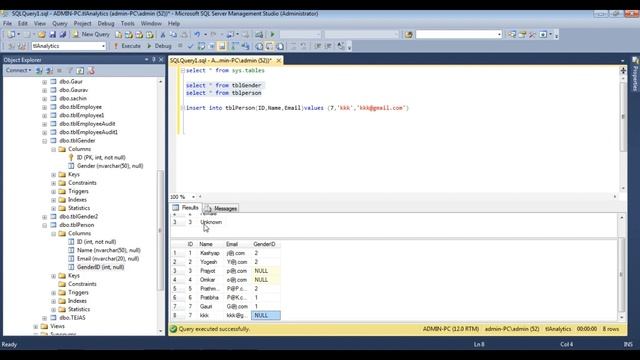Image resolution: width=640 pixels, height=360 pixels.
Task: Expand the dbo.tblGender2 table node
Action: [x=44, y=217]
